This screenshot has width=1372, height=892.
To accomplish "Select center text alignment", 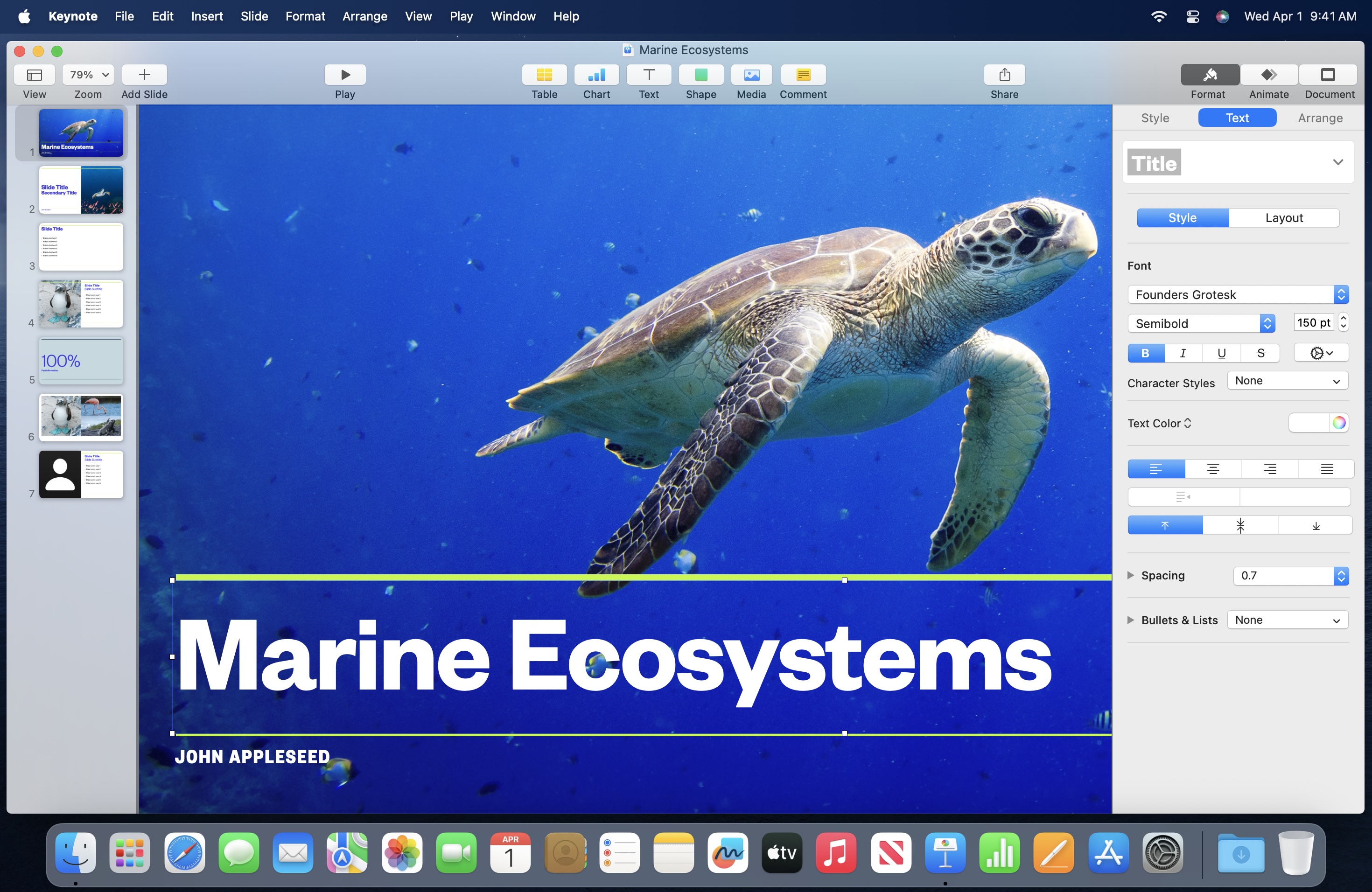I will 1212,469.
